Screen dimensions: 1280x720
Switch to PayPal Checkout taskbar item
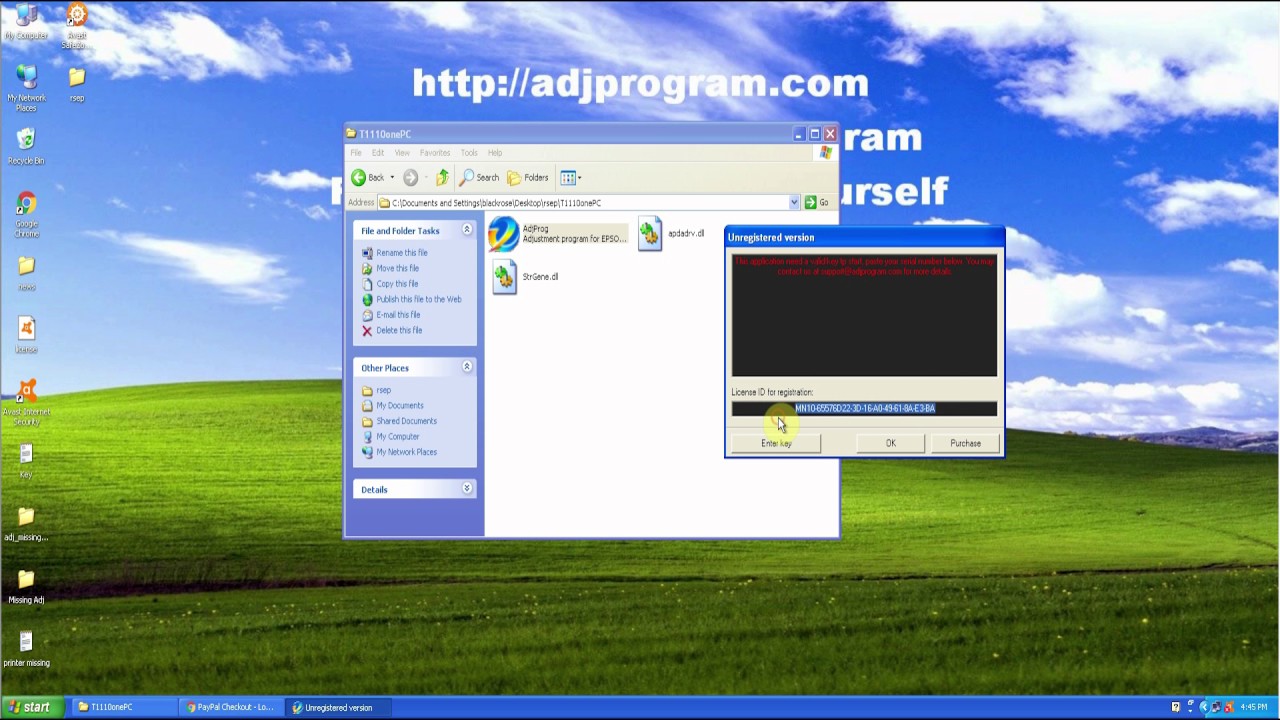click(229, 707)
